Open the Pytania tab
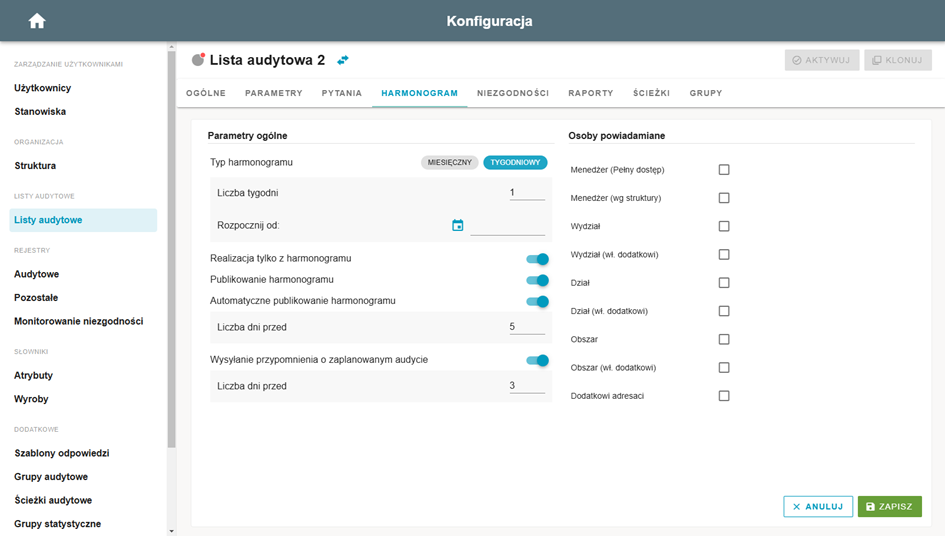This screenshot has height=536, width=945. pos(342,93)
